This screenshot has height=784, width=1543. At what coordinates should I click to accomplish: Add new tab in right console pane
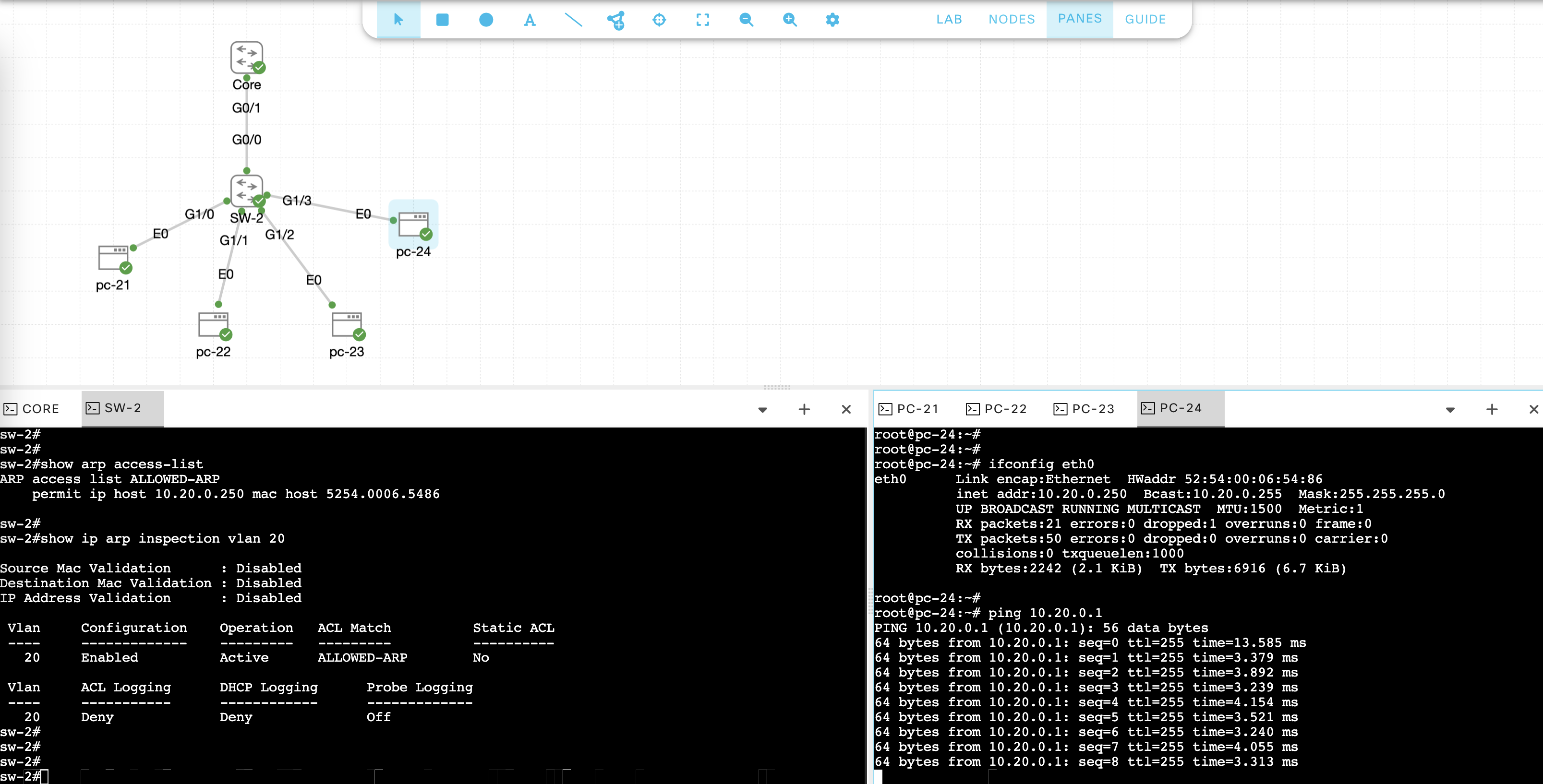(1492, 409)
